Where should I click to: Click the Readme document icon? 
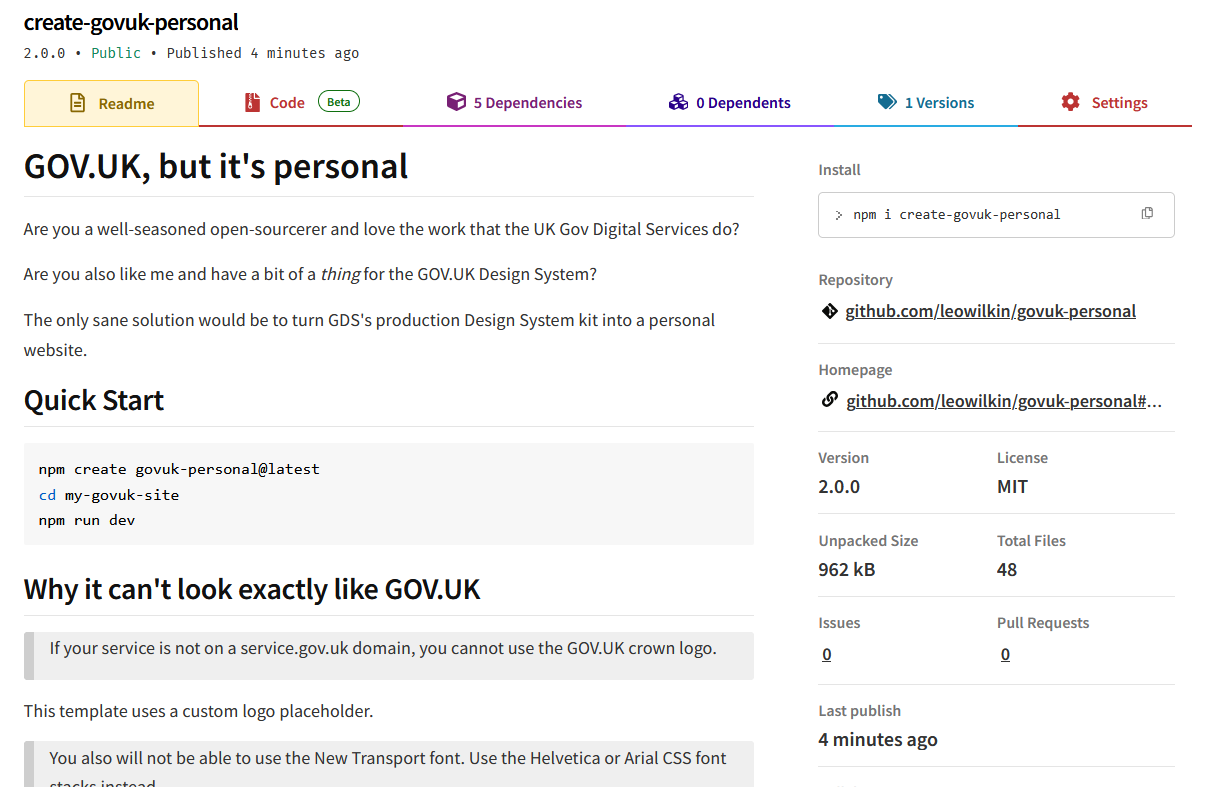(x=77, y=103)
